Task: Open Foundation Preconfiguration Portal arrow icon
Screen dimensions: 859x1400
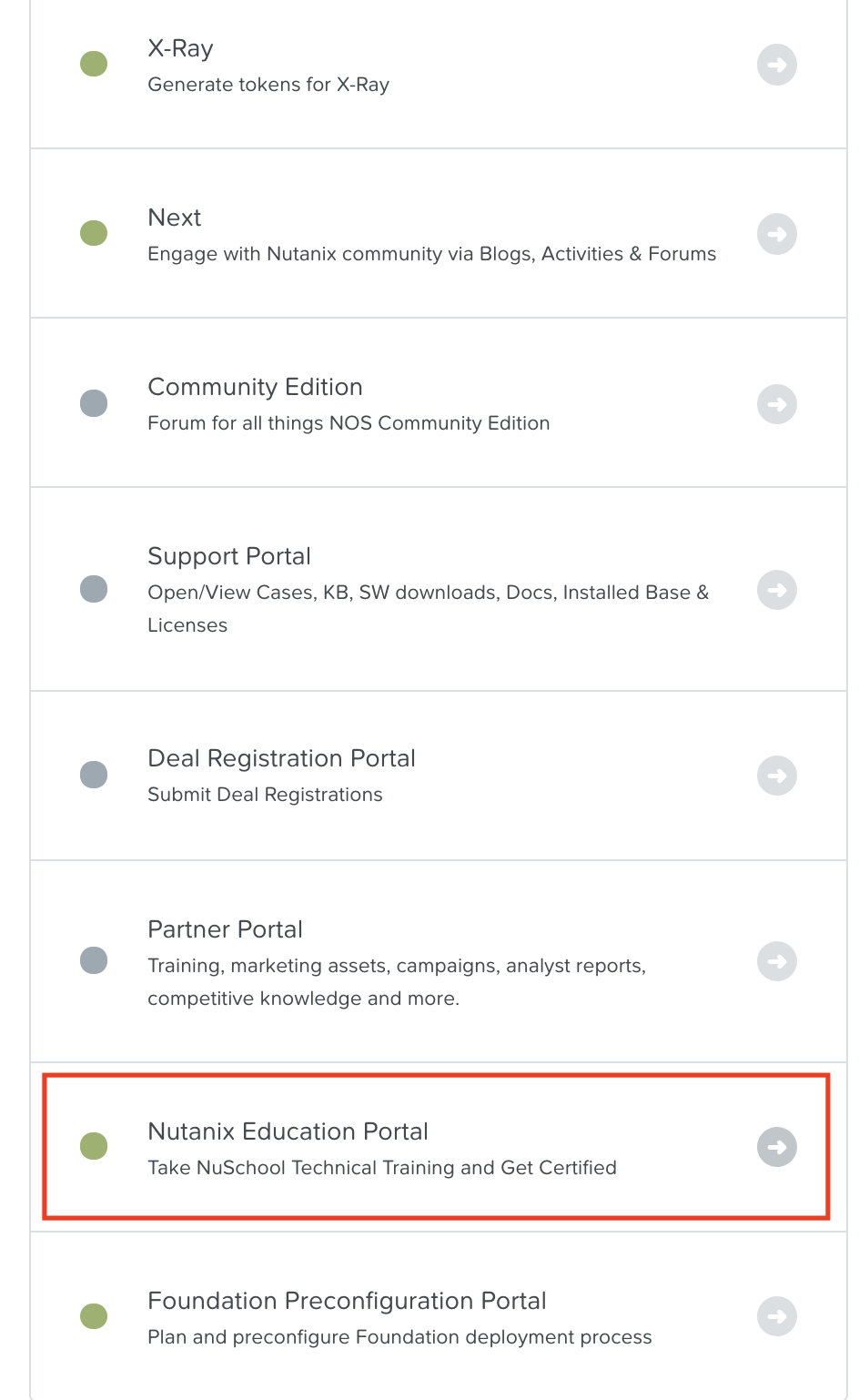Action: pos(777,1316)
